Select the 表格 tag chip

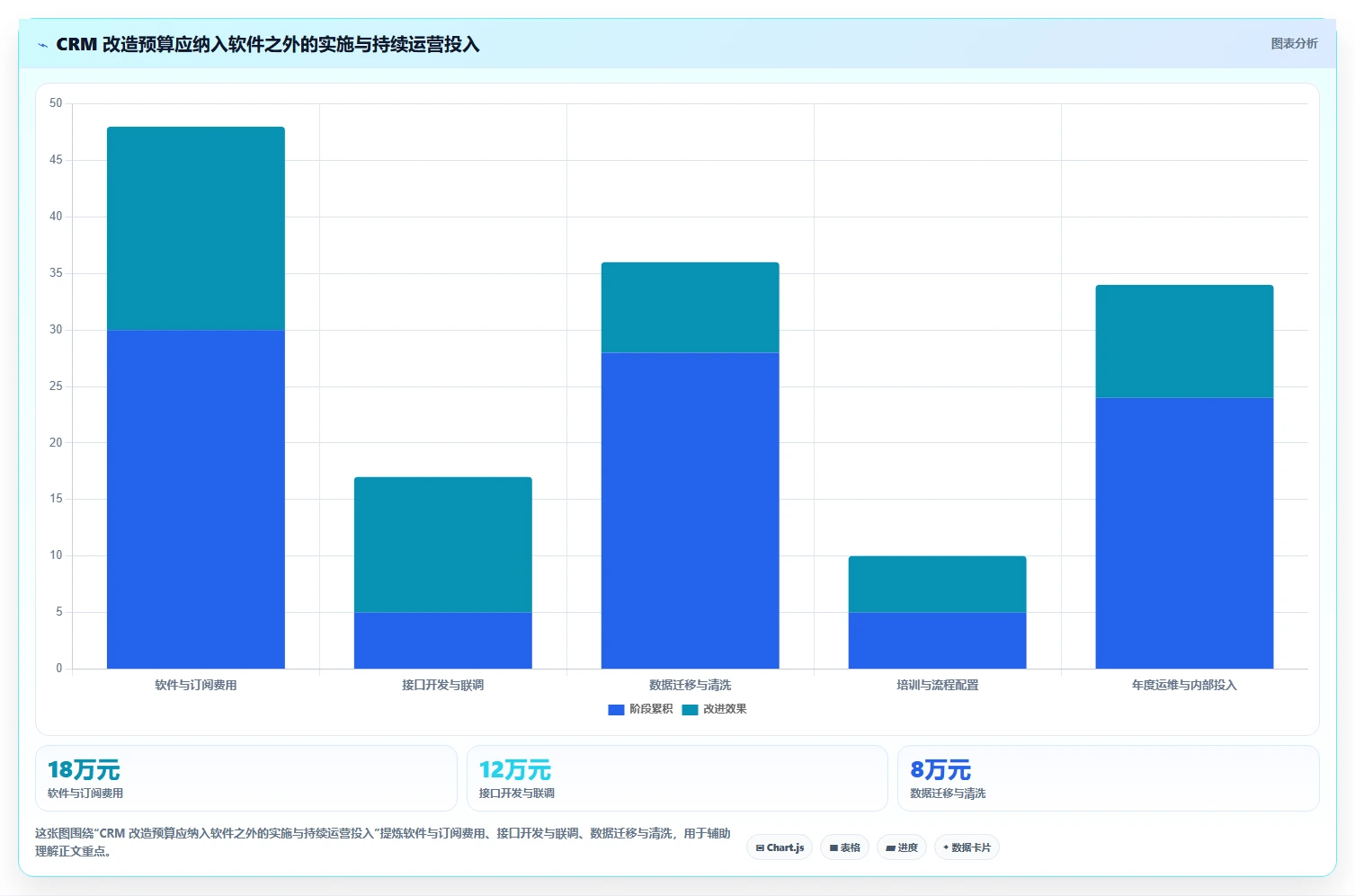pos(844,847)
